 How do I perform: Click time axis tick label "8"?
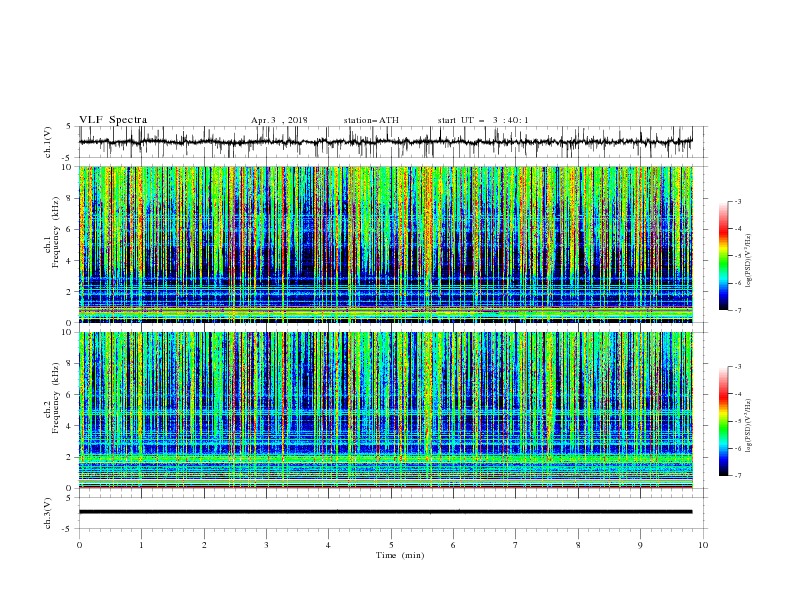(x=578, y=545)
